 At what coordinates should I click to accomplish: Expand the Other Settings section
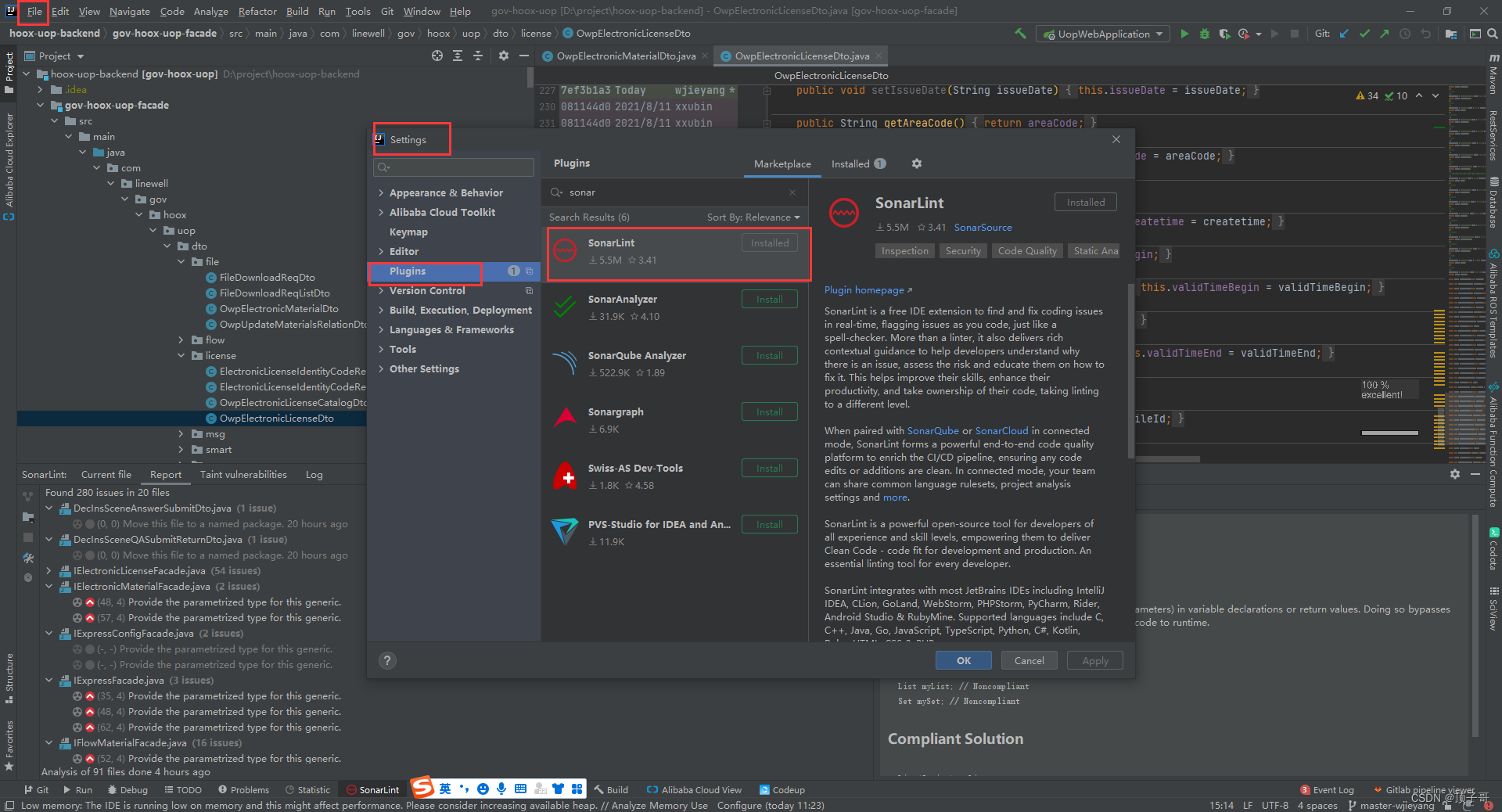click(x=381, y=369)
